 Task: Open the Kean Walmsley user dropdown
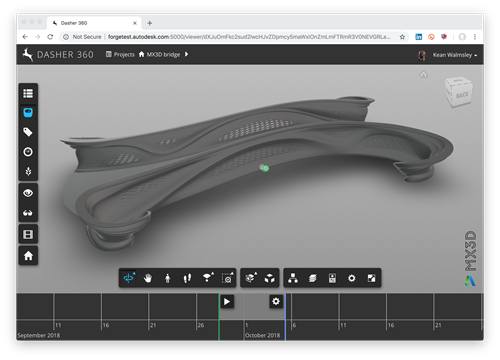455,55
